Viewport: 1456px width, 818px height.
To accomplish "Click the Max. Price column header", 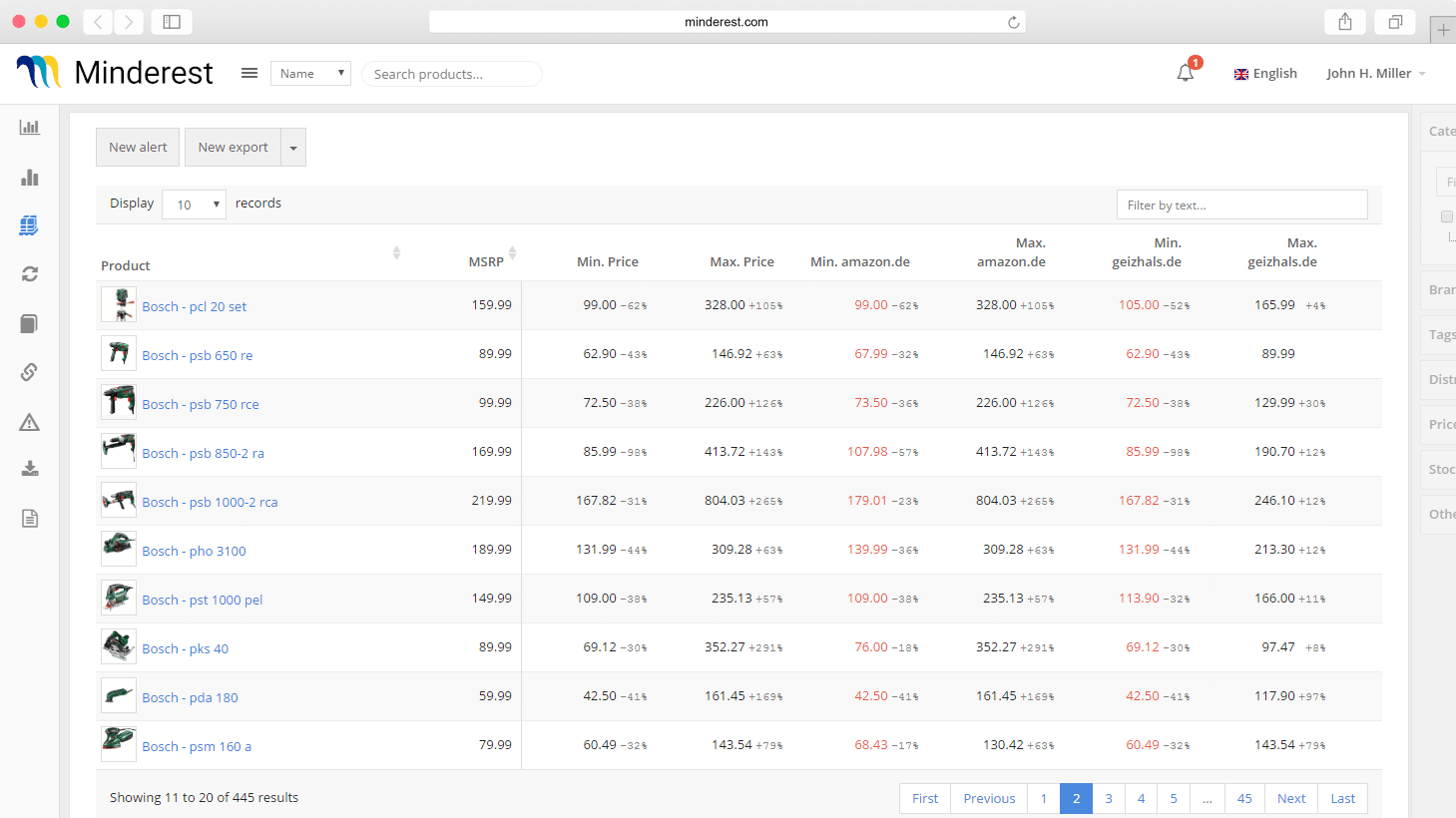I will (741, 261).
